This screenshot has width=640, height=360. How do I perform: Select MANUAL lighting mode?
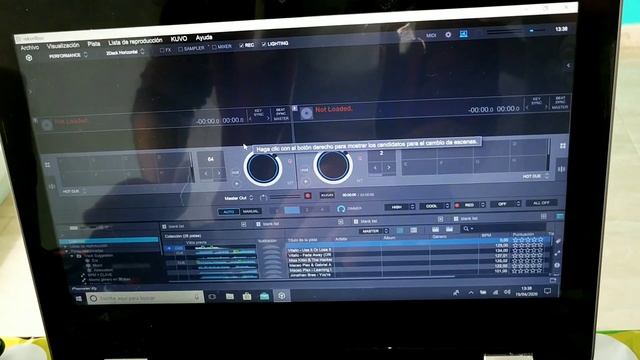[251, 211]
